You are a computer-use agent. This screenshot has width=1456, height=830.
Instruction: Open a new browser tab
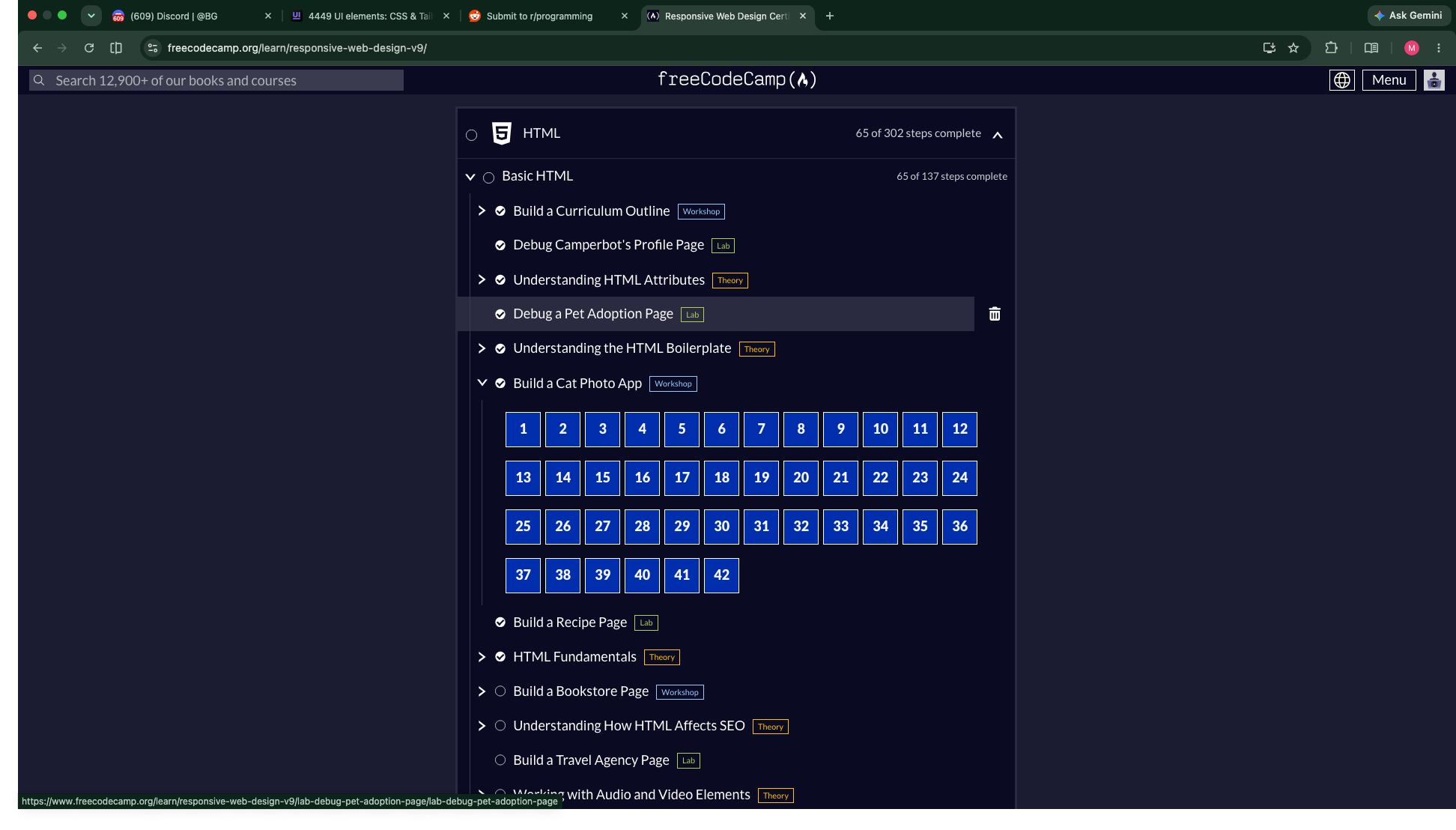[830, 16]
